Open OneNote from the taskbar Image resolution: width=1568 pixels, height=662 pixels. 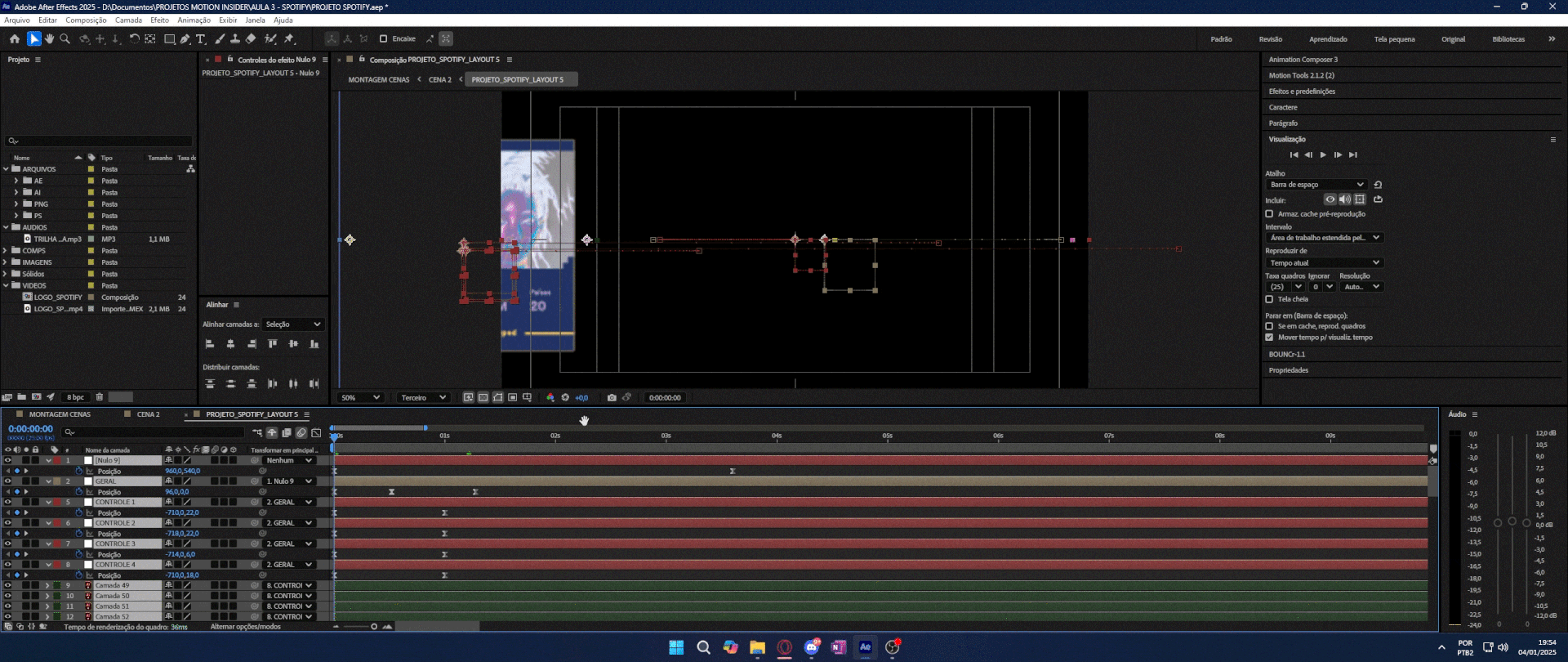pyautogui.click(x=839, y=647)
